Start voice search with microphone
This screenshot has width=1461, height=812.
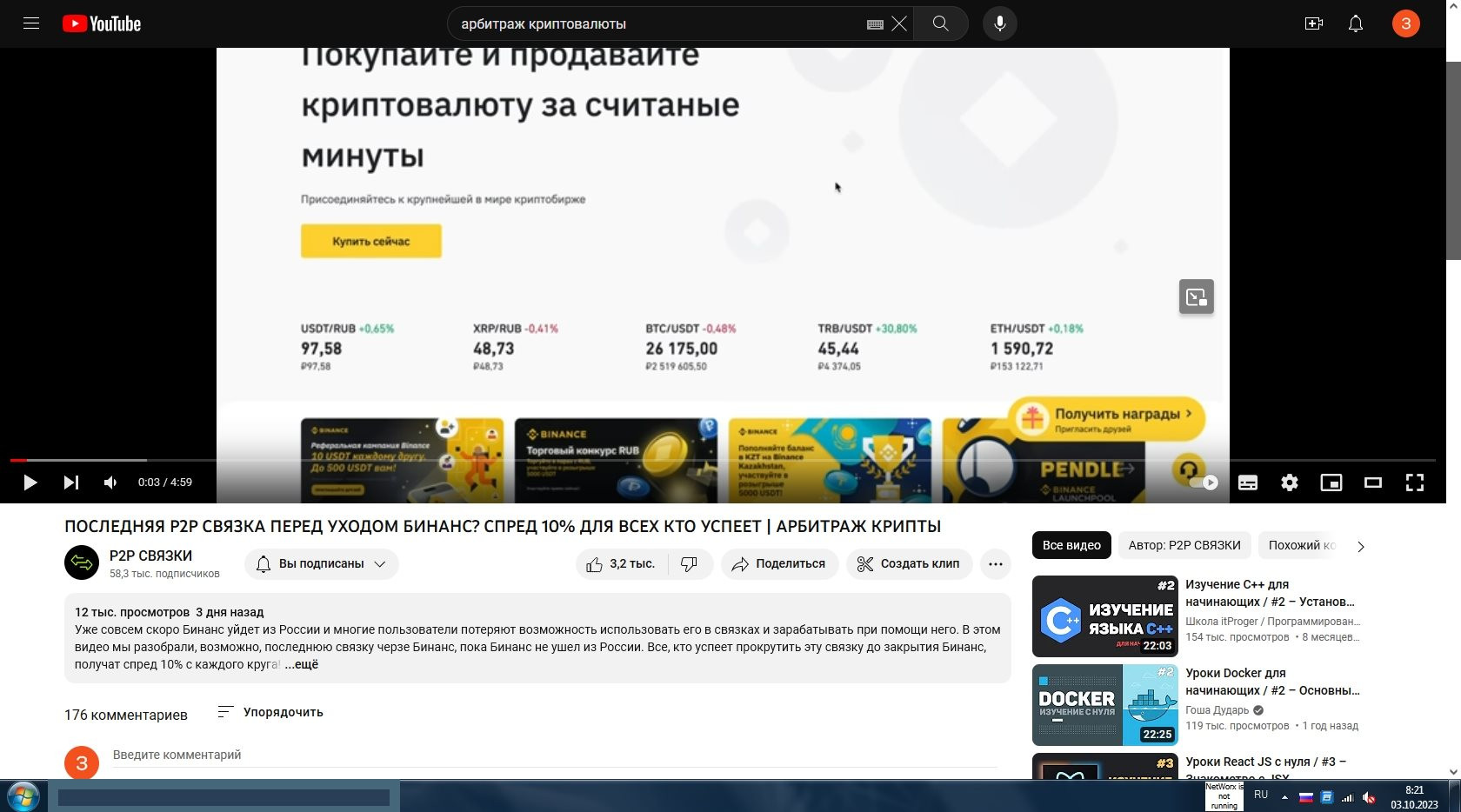click(1000, 23)
